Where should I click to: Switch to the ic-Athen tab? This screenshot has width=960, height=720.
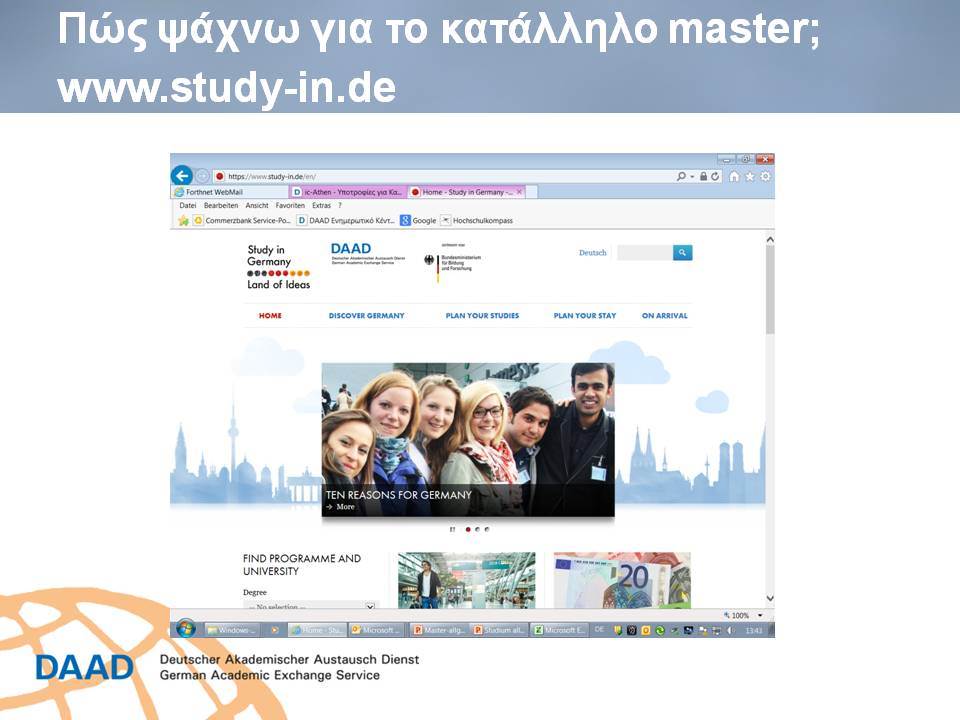(348, 192)
